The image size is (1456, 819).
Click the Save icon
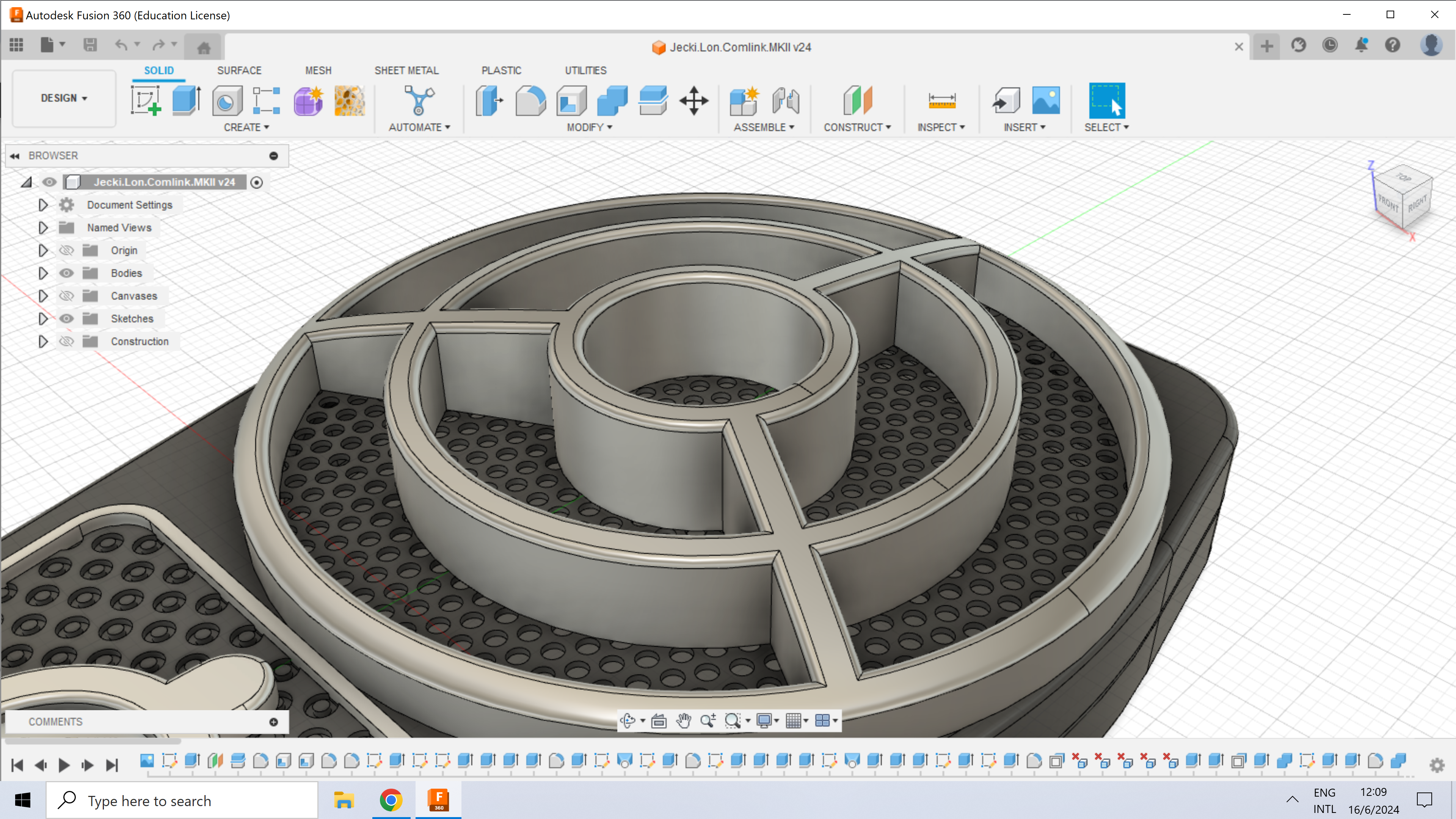coord(90,45)
